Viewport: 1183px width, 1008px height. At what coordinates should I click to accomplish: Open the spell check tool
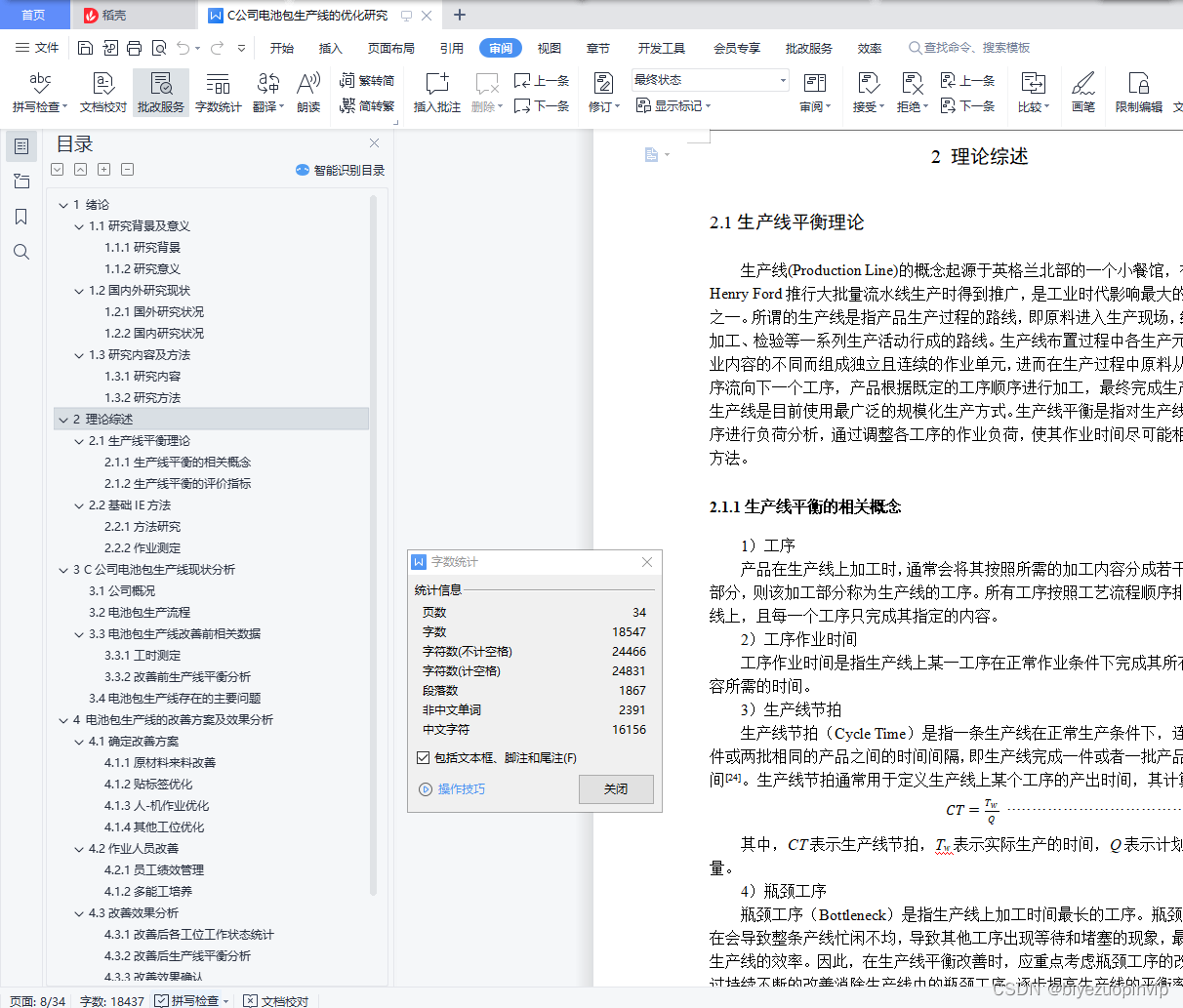pos(40,93)
